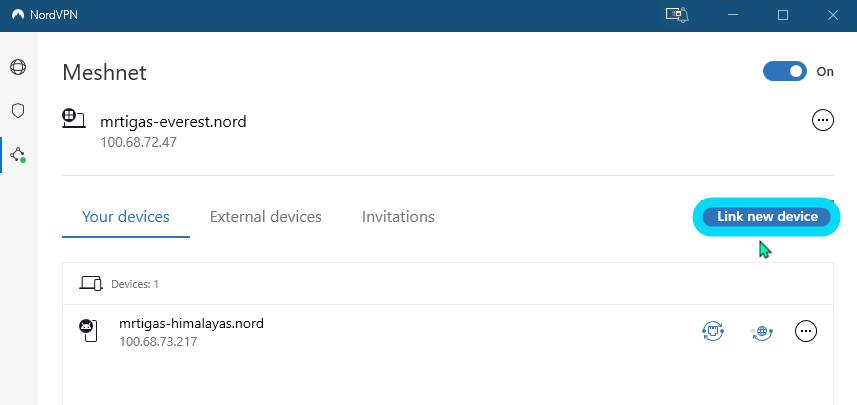Viewport: 857px width, 405px height.
Task: Switch to the External devices tab
Action: (266, 217)
